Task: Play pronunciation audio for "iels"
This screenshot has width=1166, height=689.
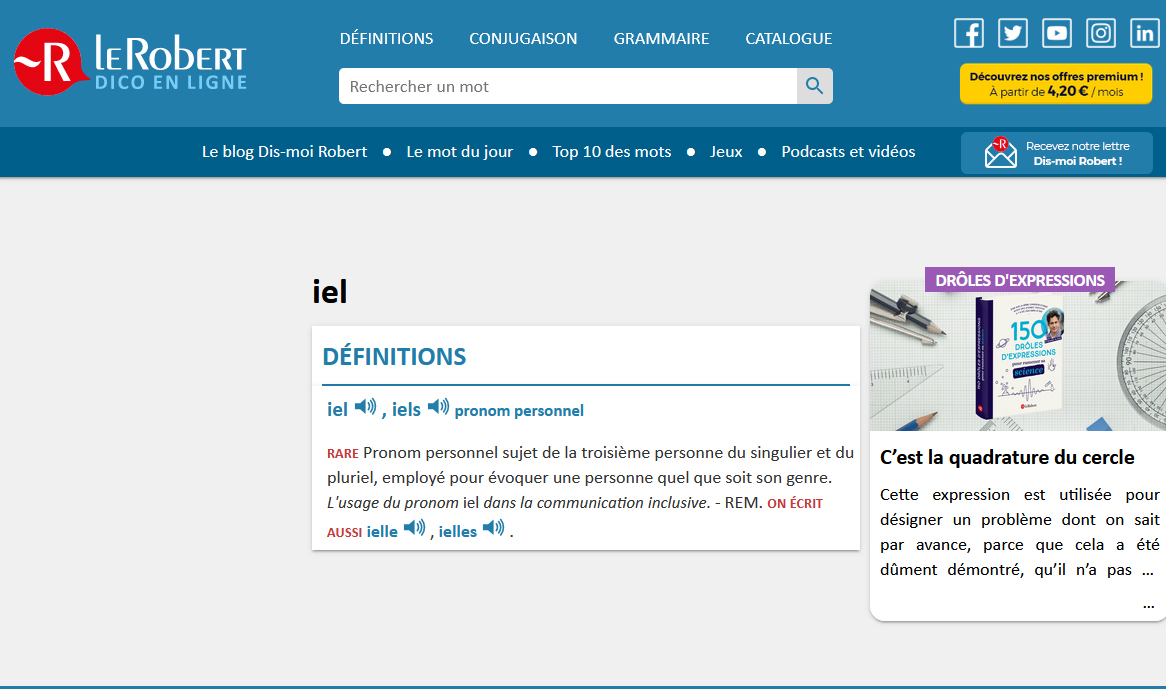Action: (438, 407)
